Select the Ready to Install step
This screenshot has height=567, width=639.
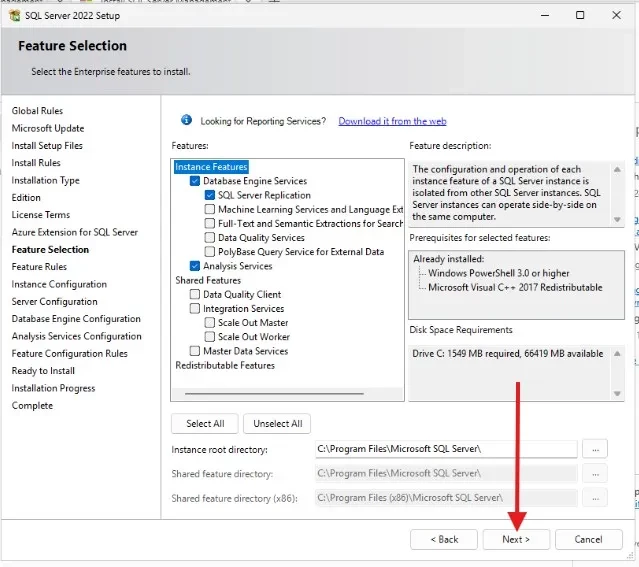tap(43, 371)
